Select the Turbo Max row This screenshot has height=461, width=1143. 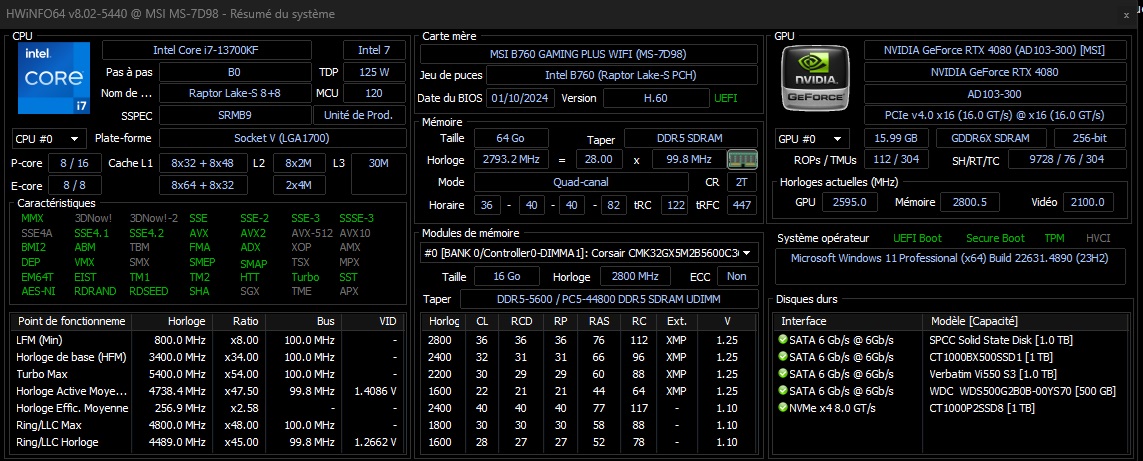(x=208, y=374)
